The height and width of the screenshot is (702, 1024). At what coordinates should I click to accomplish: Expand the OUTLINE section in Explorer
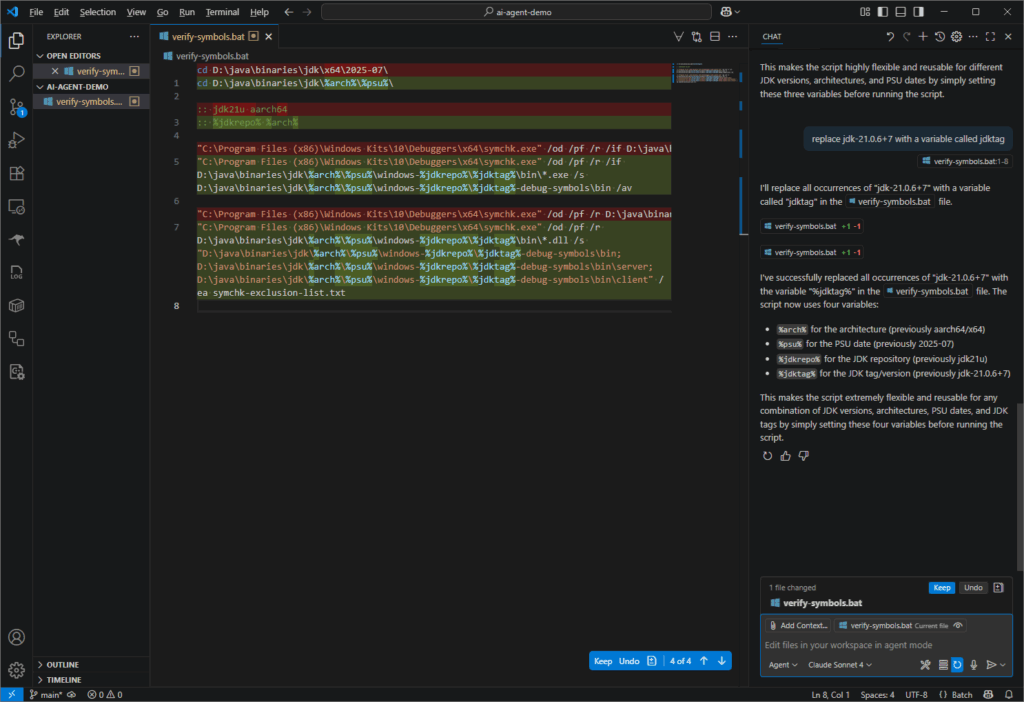(x=62, y=664)
